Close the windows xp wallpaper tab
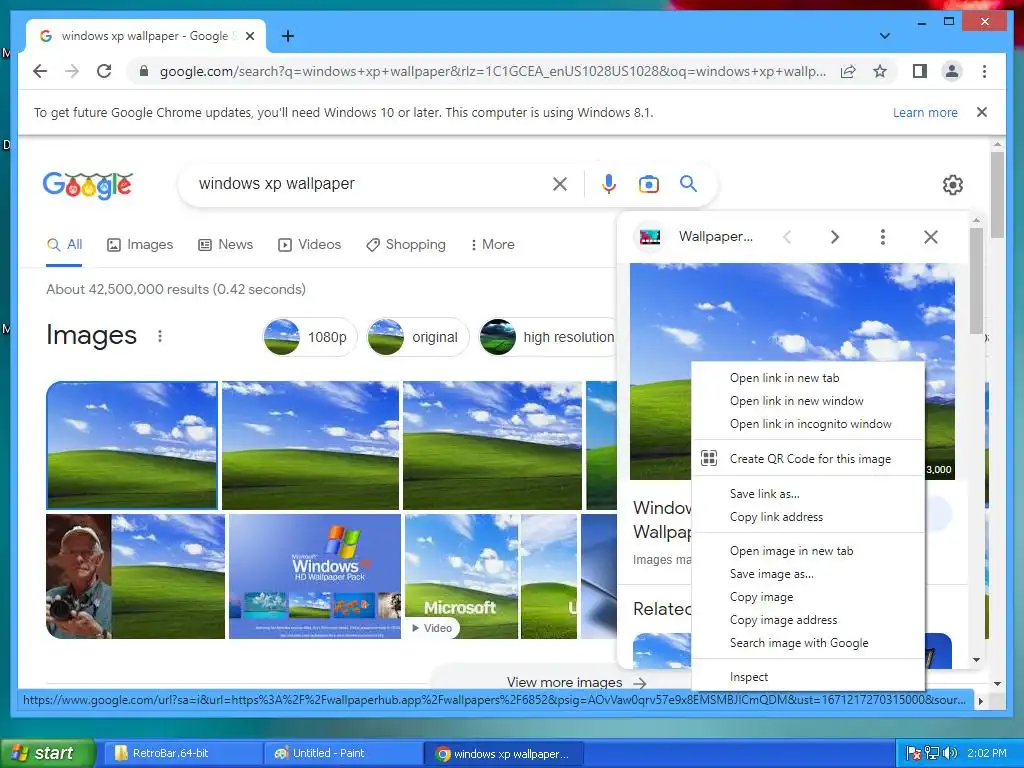This screenshot has height=768, width=1024. [249, 36]
